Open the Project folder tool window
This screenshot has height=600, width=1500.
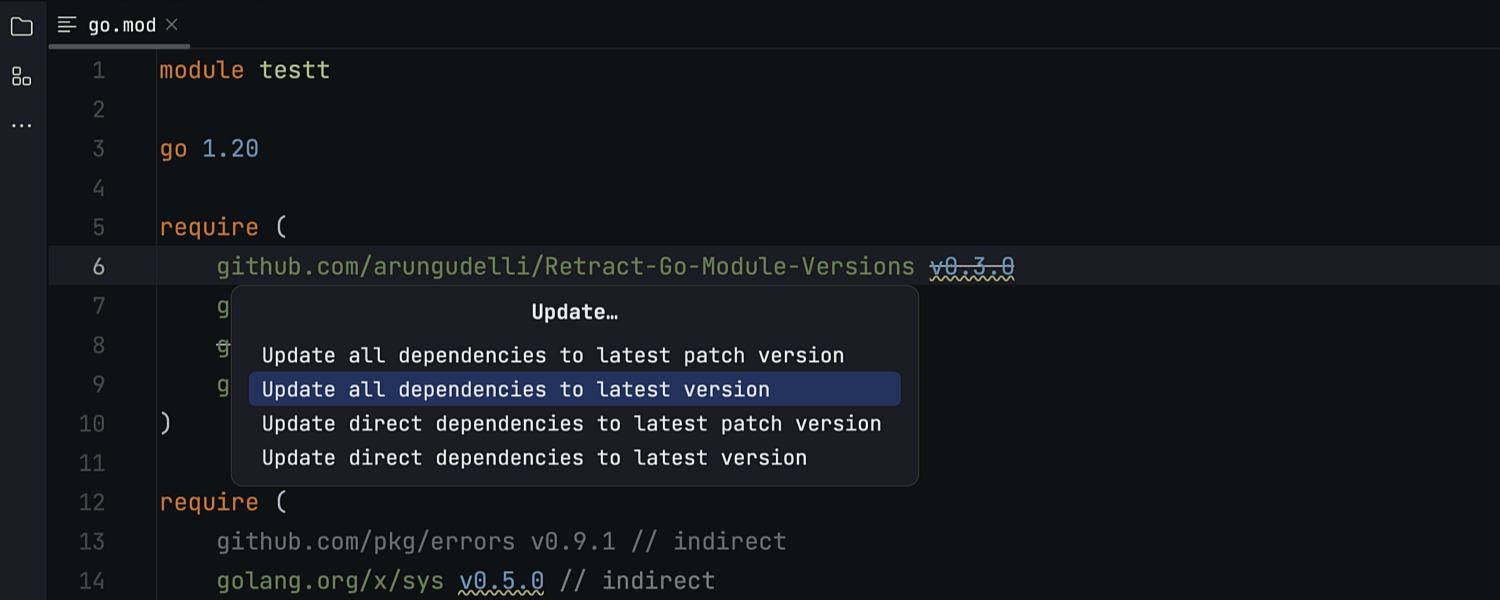(x=21, y=27)
